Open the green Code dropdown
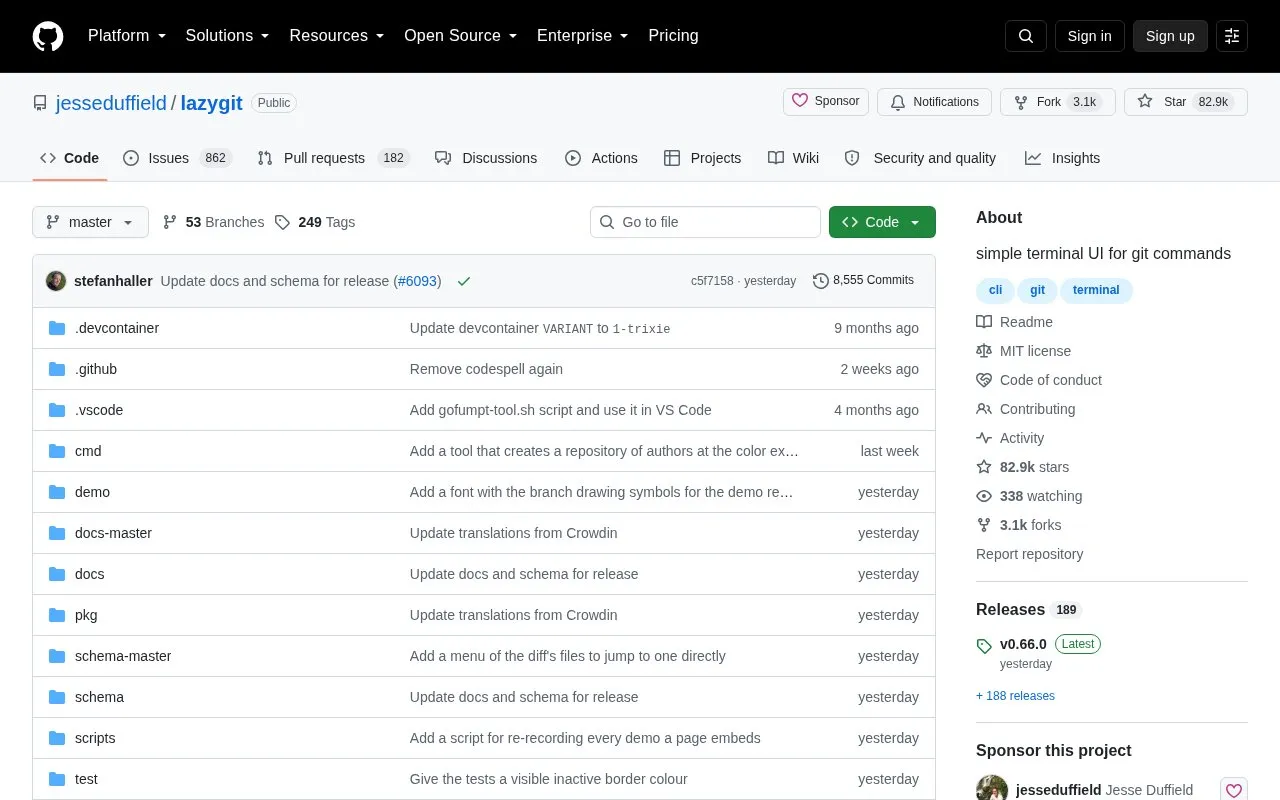 [x=882, y=222]
